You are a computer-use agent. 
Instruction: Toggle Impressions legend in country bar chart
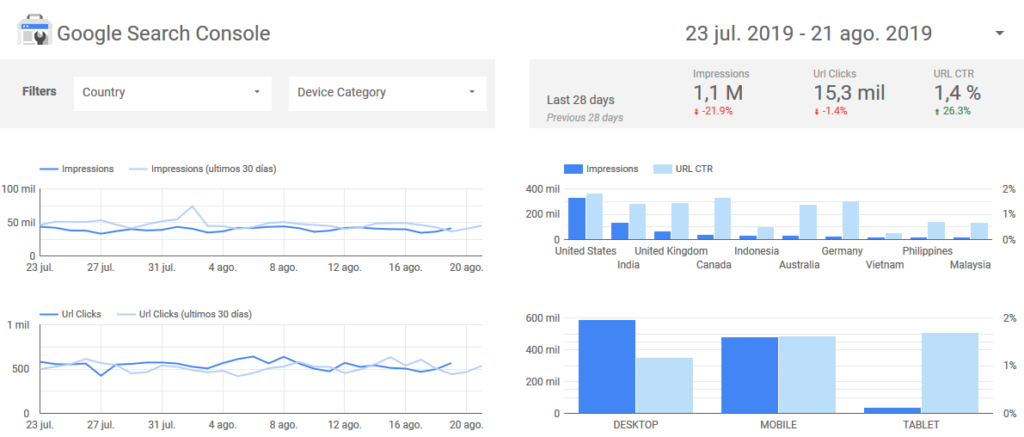[601, 169]
